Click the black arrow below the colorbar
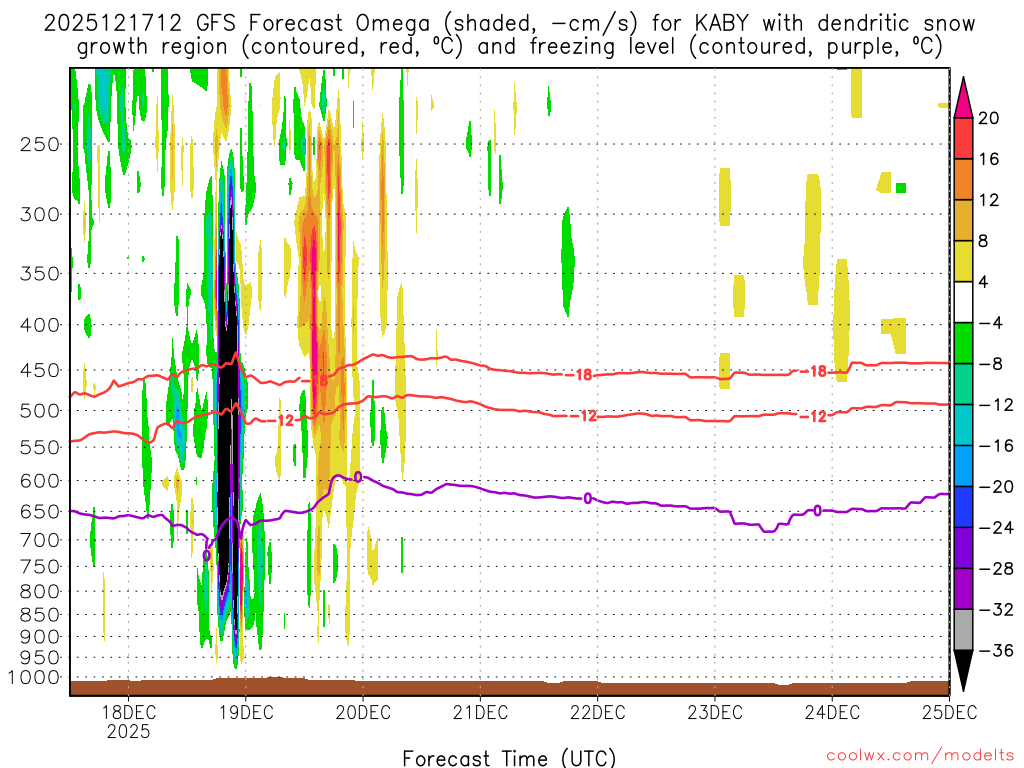Image resolution: width=1024 pixels, height=768 pixels. [x=963, y=671]
